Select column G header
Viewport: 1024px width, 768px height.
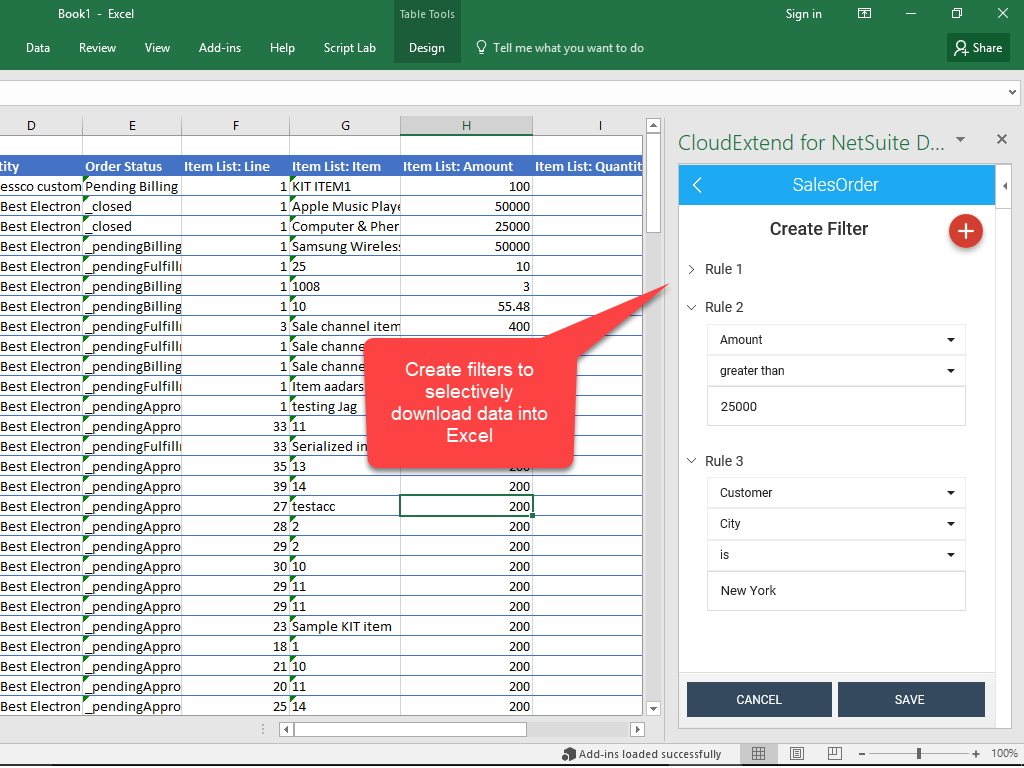pyautogui.click(x=345, y=125)
